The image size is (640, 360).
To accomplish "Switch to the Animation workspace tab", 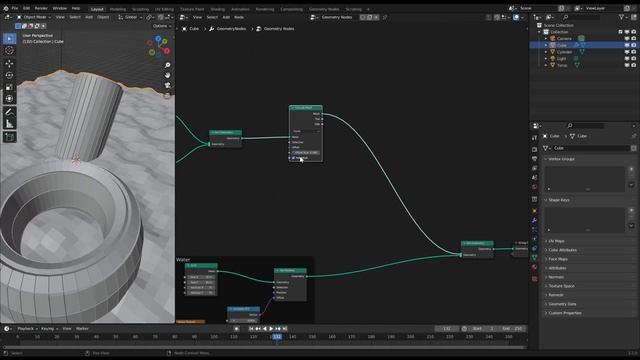I will pyautogui.click(x=240, y=9).
